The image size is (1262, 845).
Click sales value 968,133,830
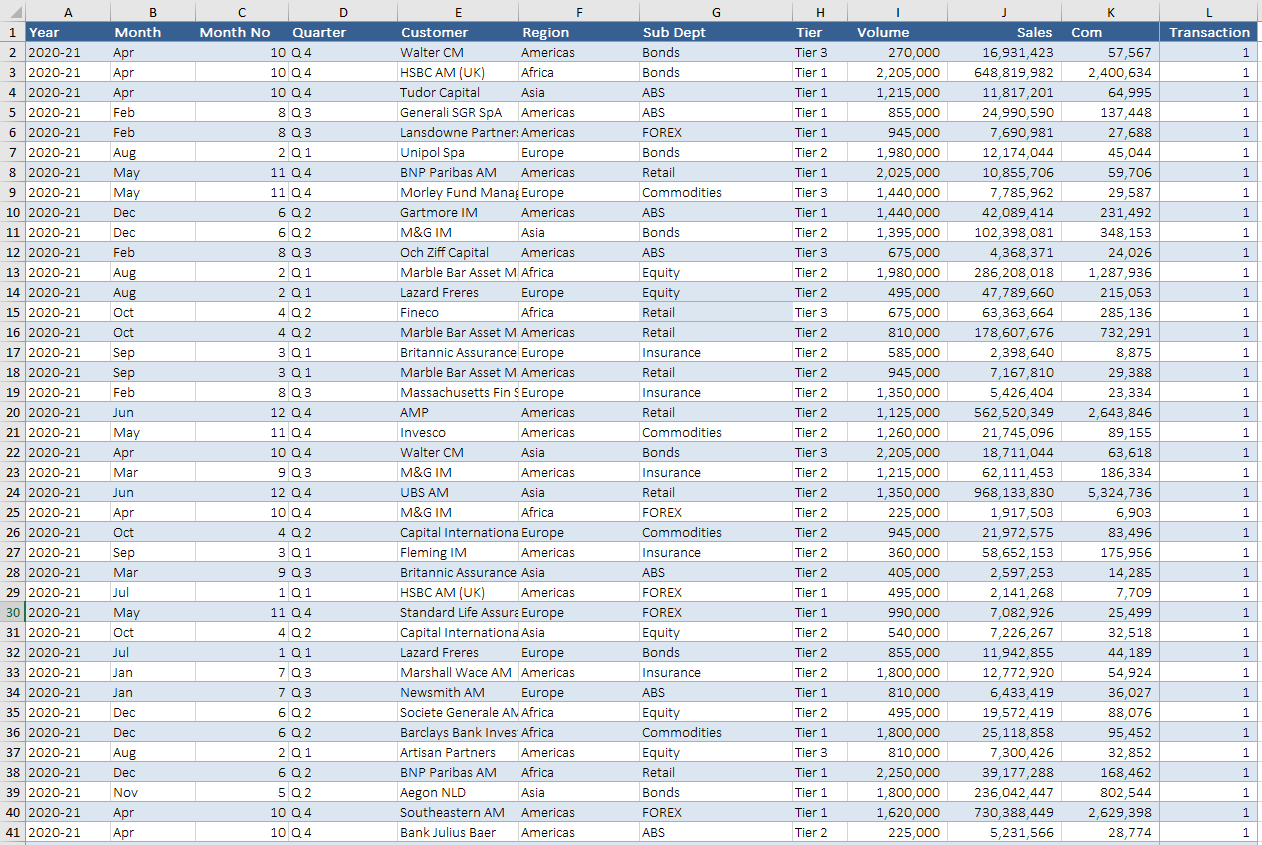point(1003,492)
